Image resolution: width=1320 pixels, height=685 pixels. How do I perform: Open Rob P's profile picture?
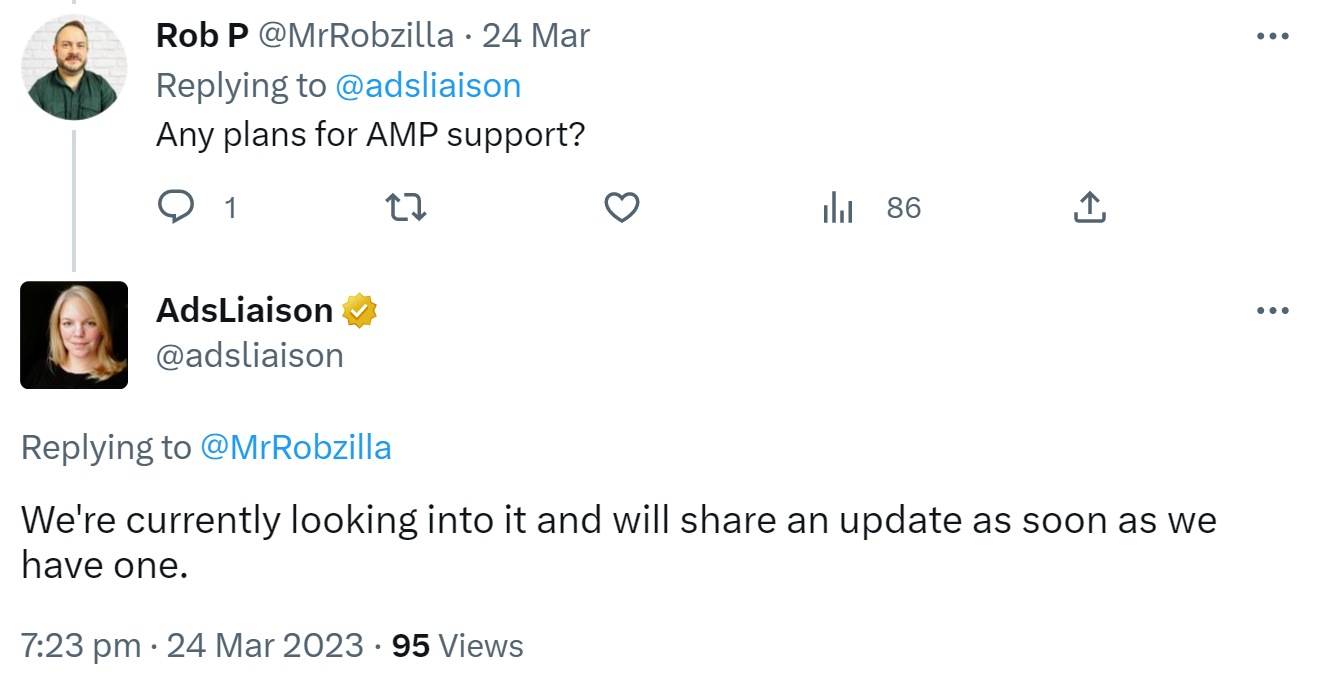pos(74,67)
